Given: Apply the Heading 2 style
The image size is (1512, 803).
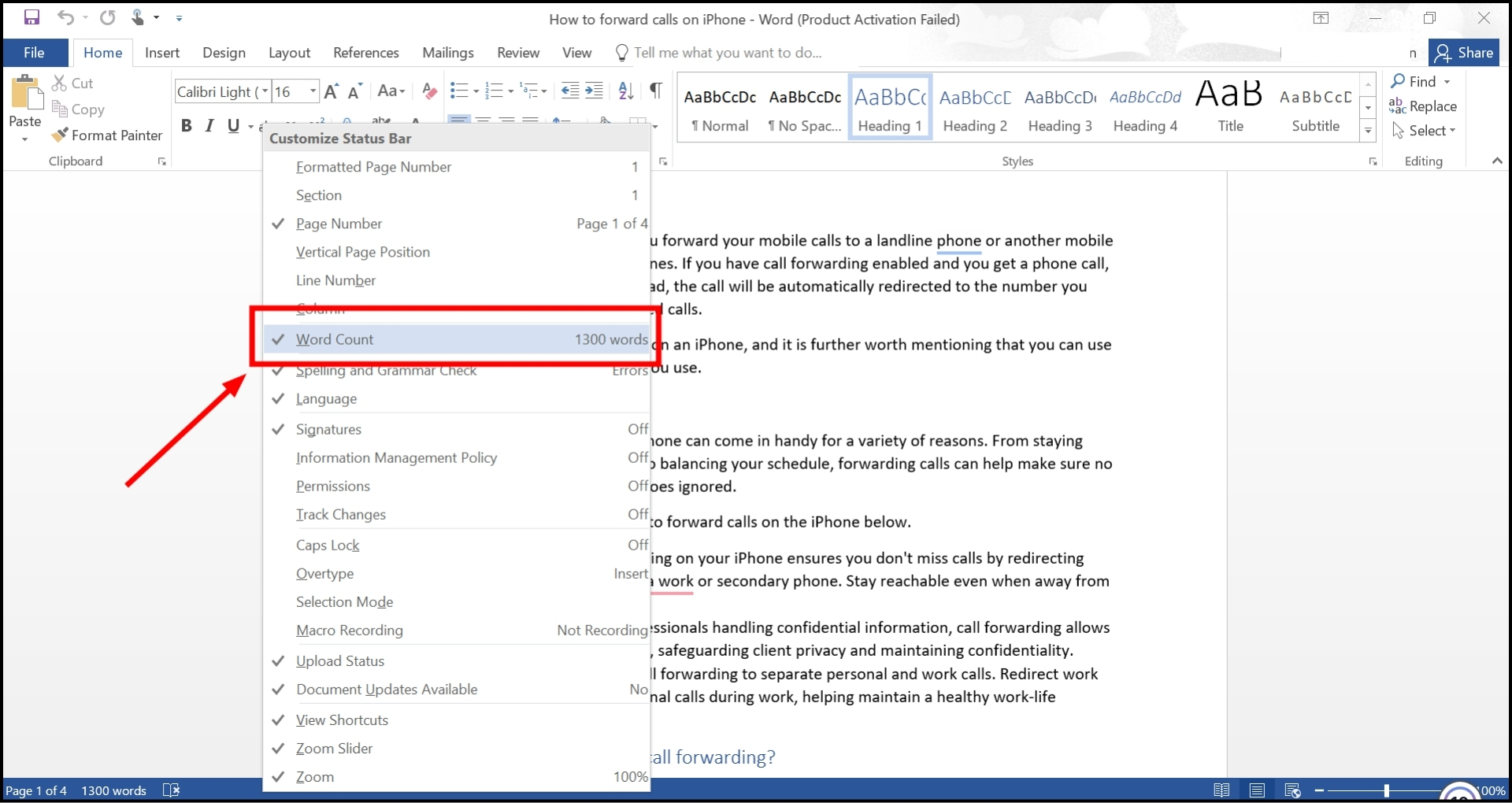Looking at the screenshot, I should click(x=974, y=106).
